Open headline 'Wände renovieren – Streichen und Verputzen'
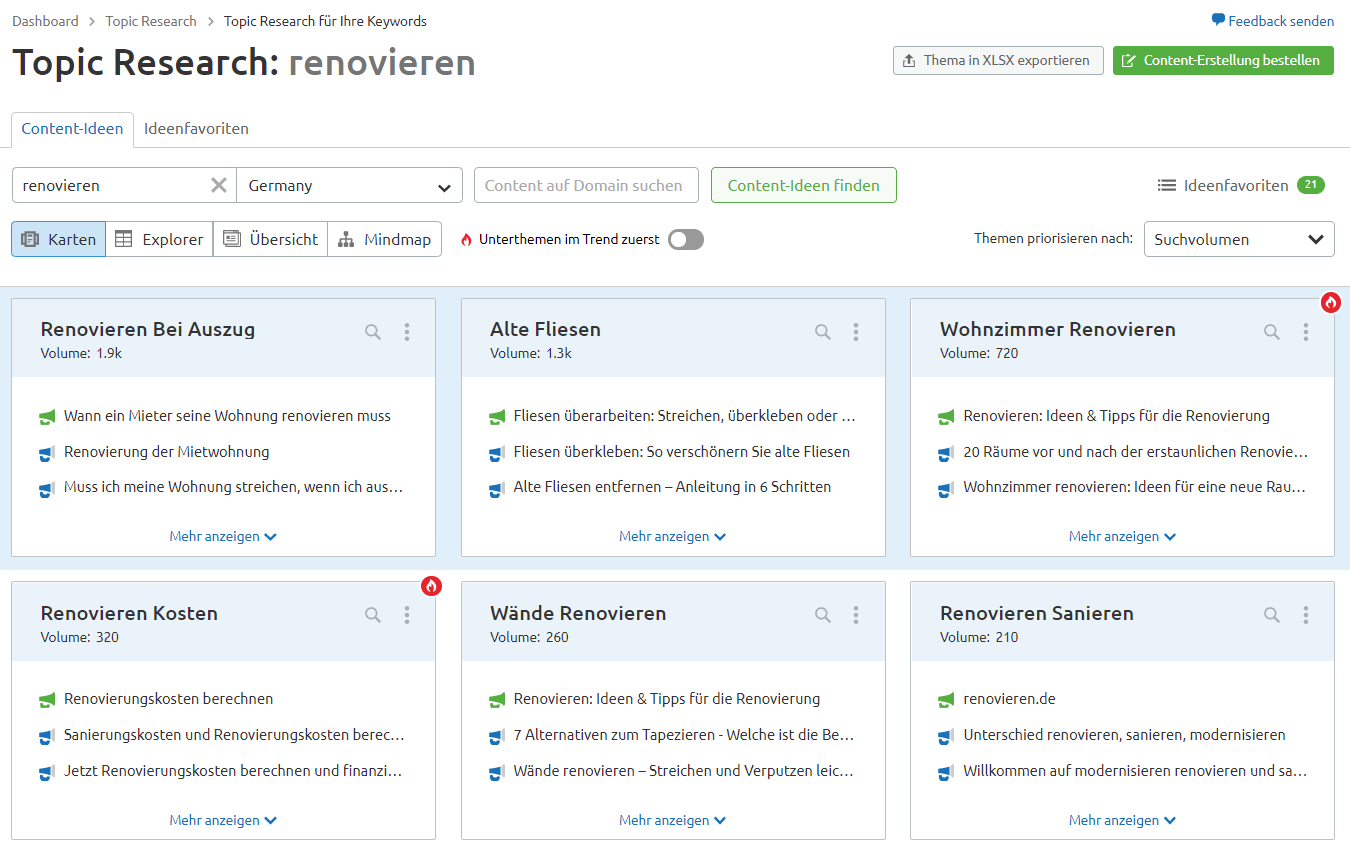The height and width of the screenshot is (848, 1350). coord(684,771)
